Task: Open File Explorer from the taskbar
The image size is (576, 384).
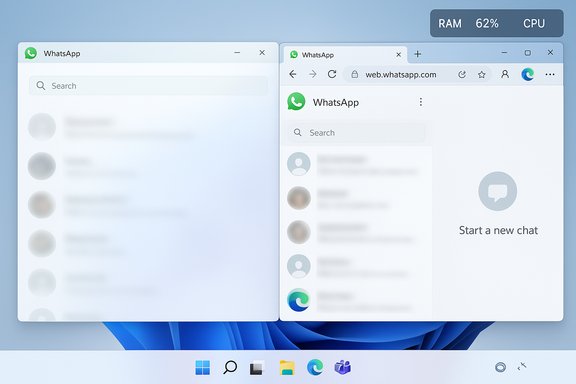Action: click(287, 368)
